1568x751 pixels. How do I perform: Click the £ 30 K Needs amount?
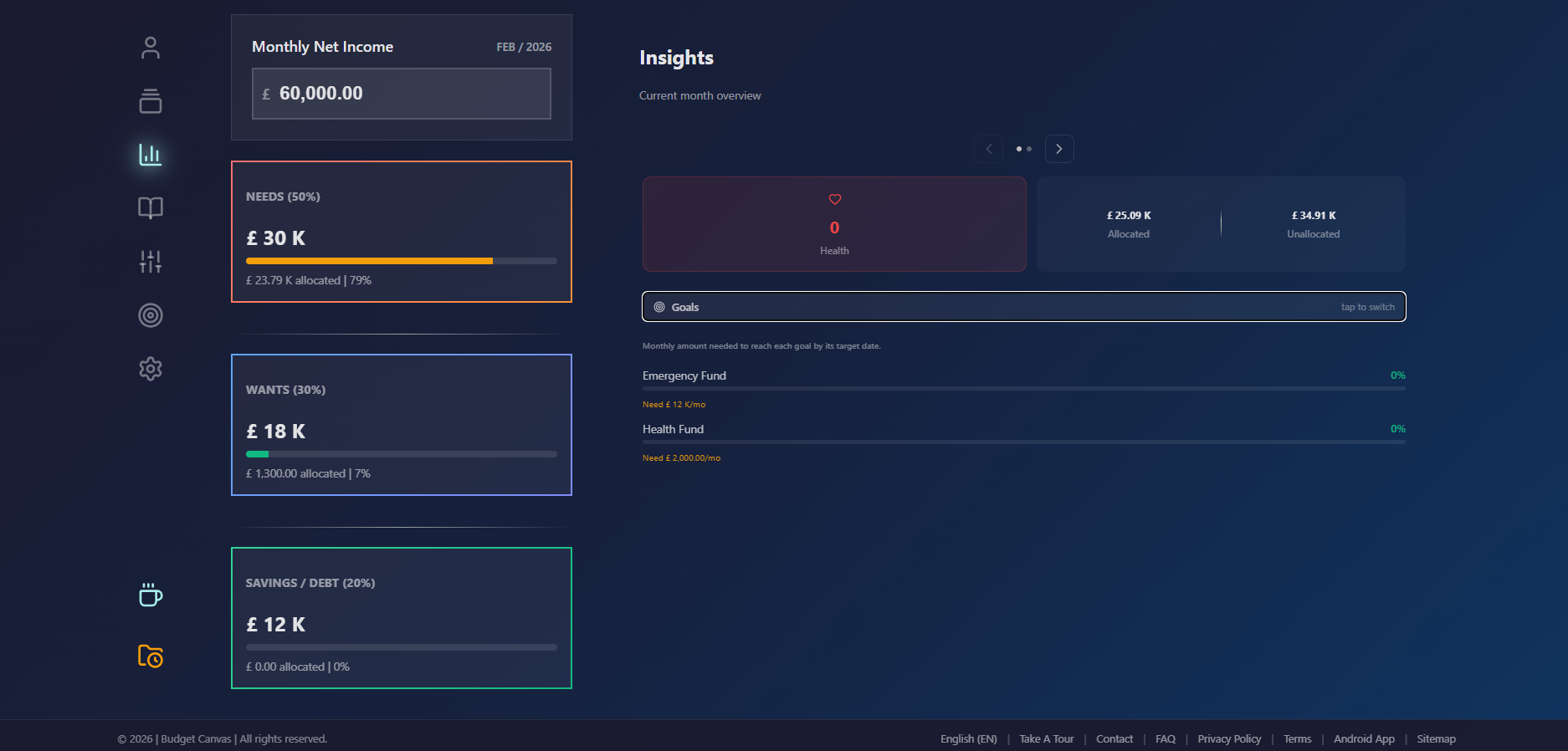point(276,238)
